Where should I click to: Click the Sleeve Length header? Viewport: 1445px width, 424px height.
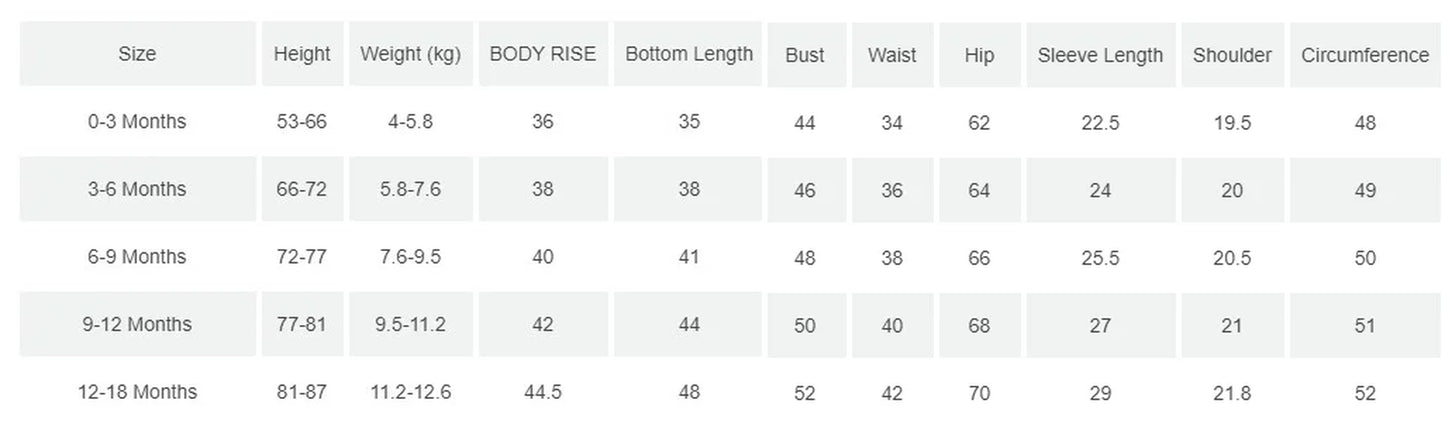pyautogui.click(x=1100, y=55)
